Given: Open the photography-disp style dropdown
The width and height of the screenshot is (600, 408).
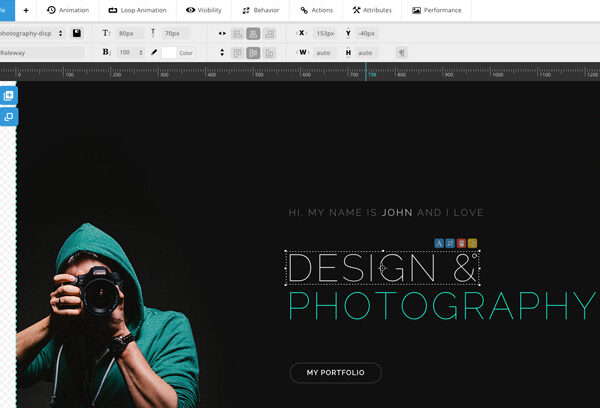Looking at the screenshot, I should tap(32, 33).
